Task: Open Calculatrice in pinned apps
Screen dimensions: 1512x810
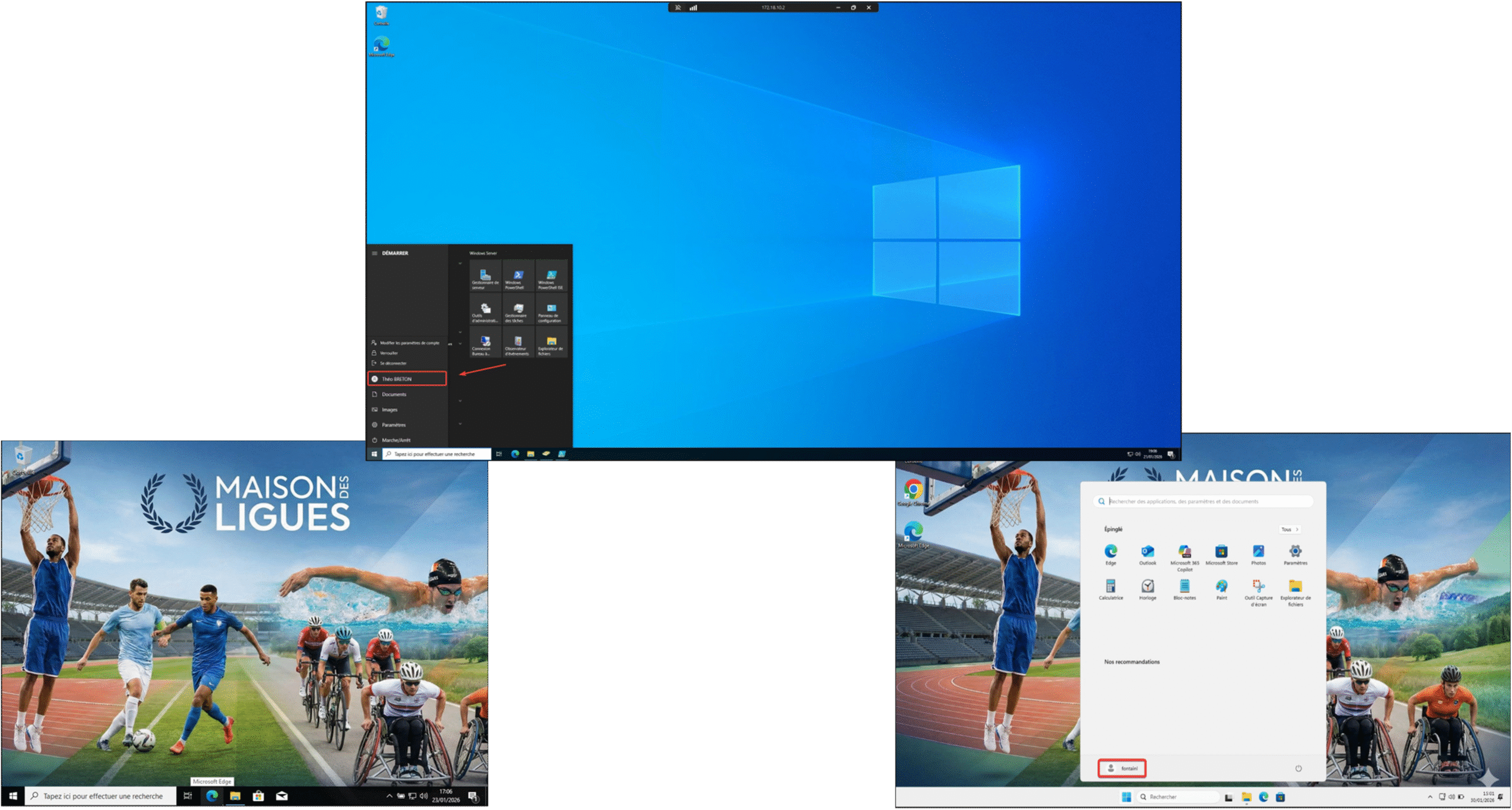Action: pyautogui.click(x=1110, y=587)
